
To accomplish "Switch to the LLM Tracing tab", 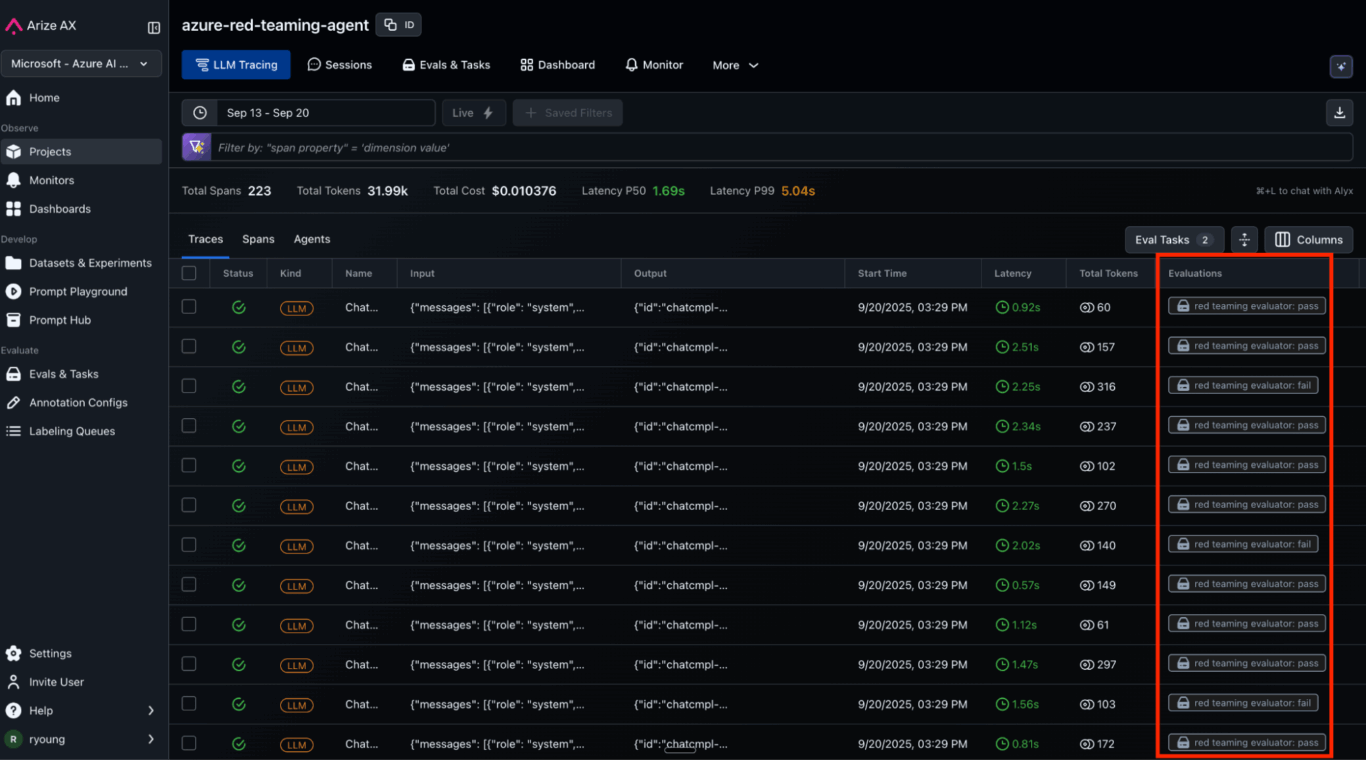I will pos(236,65).
